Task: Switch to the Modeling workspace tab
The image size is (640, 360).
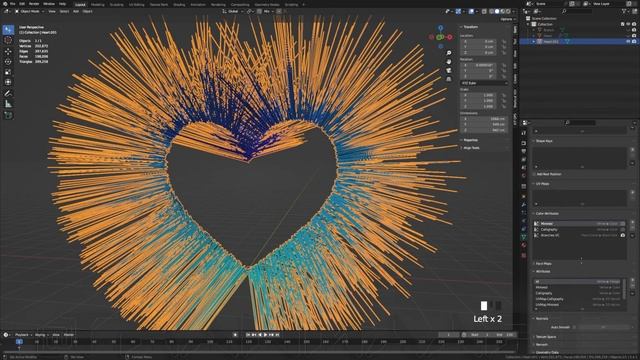Action: 98,4
